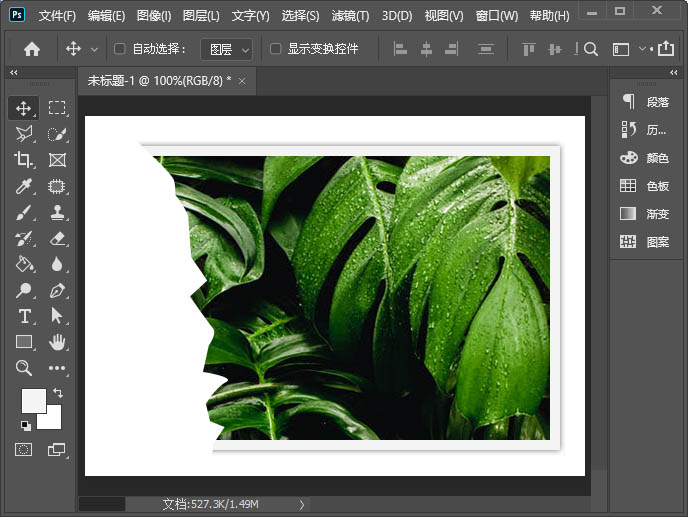Open the 图像(I) menu
This screenshot has width=688, height=517.
pyautogui.click(x=153, y=16)
